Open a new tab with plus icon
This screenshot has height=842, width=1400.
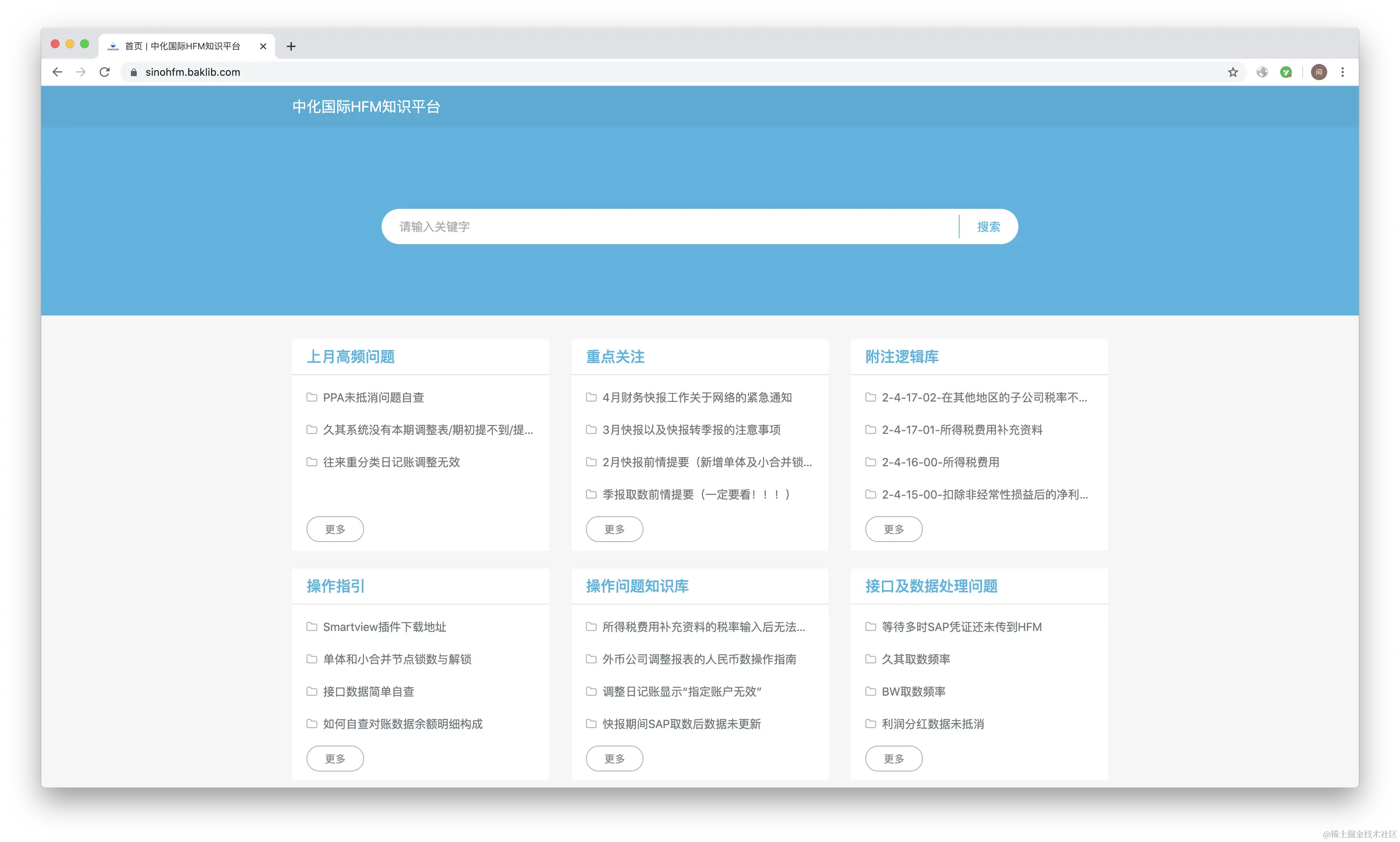point(291,47)
